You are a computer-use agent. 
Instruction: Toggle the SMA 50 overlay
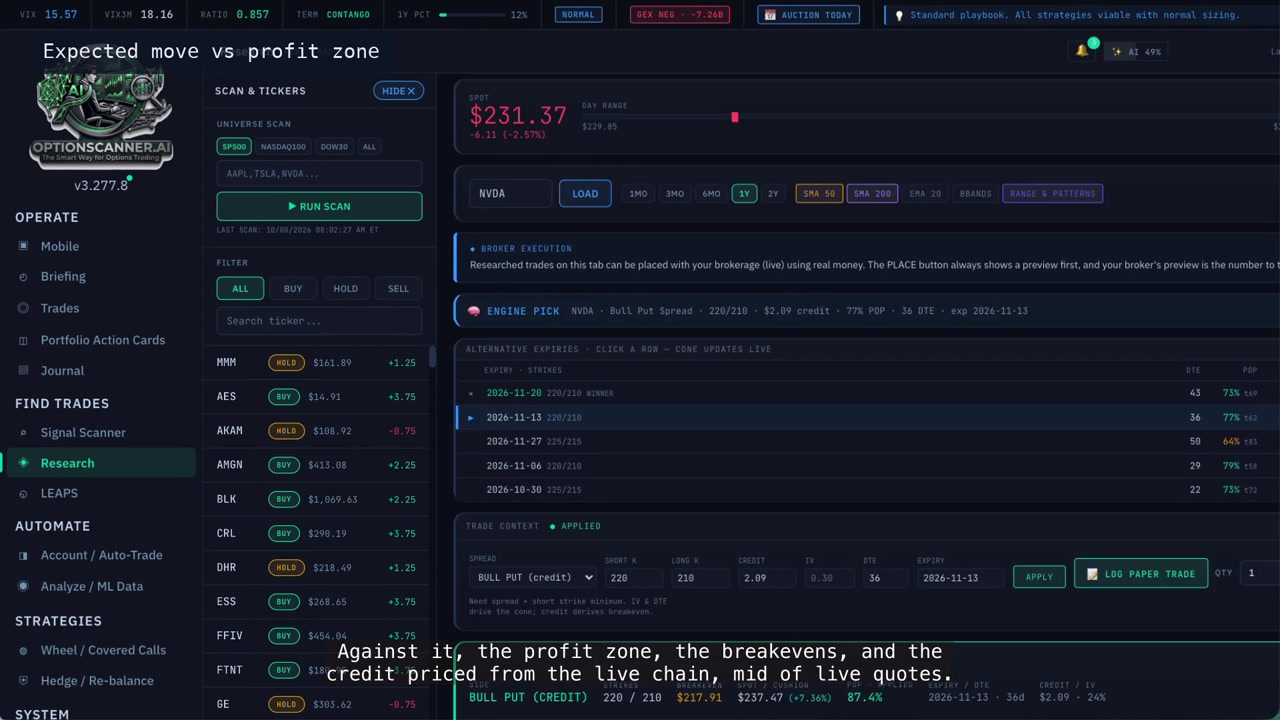tap(818, 194)
